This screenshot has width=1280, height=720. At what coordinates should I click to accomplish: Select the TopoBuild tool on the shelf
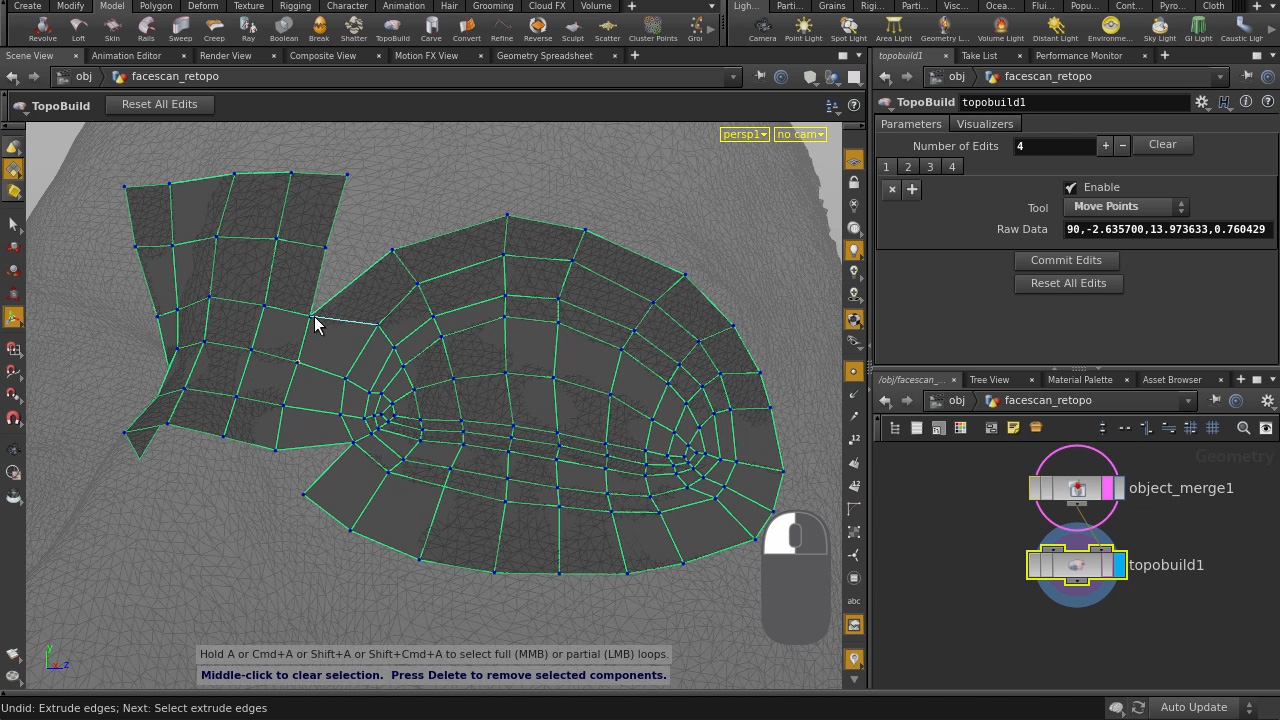(x=393, y=25)
